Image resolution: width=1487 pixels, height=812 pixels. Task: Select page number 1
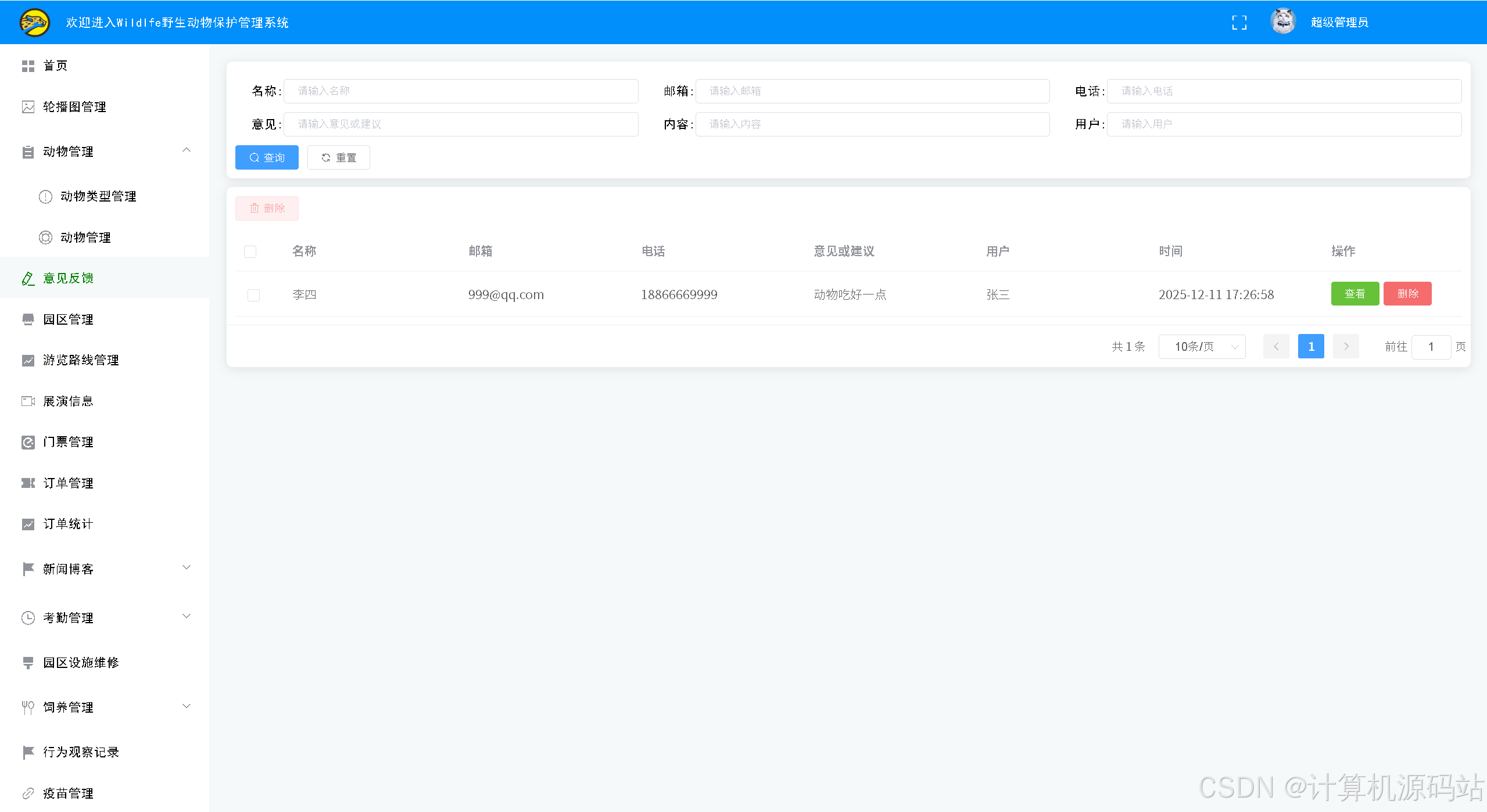click(x=1311, y=347)
